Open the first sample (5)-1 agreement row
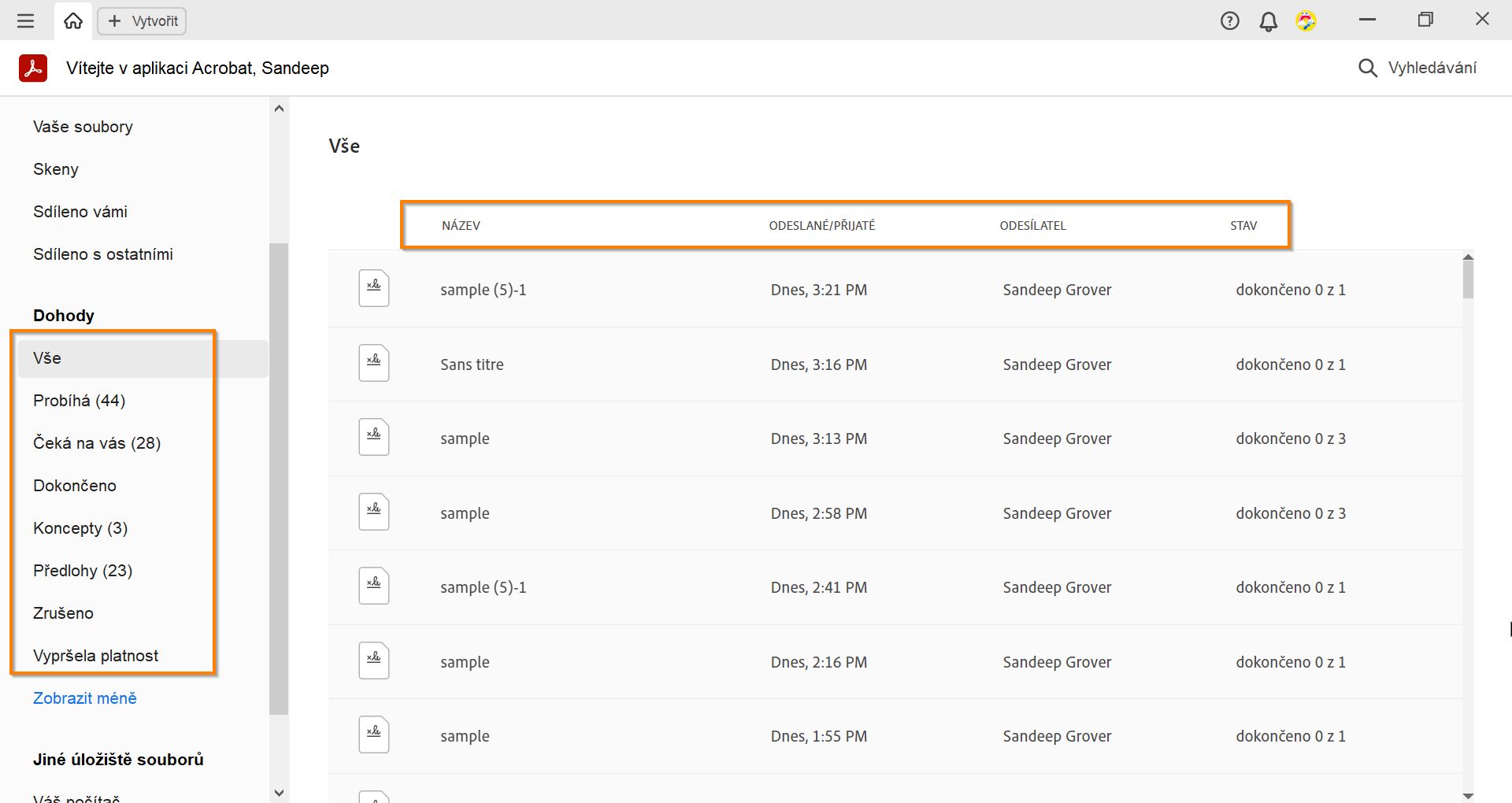Image resolution: width=1512 pixels, height=803 pixels. 483,290
